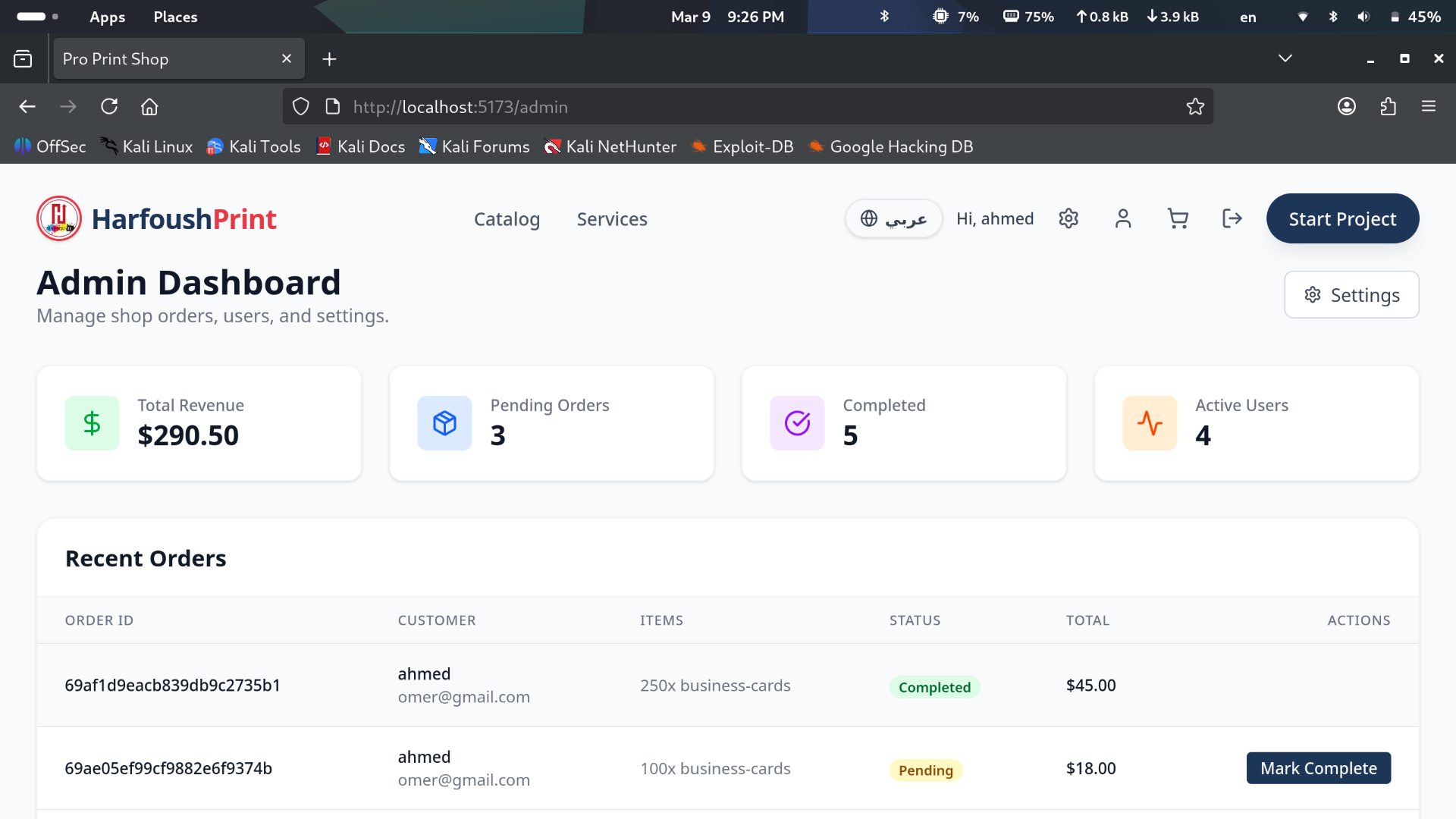The height and width of the screenshot is (819, 1456).
Task: Click the Active Users pulse icon
Action: point(1150,423)
